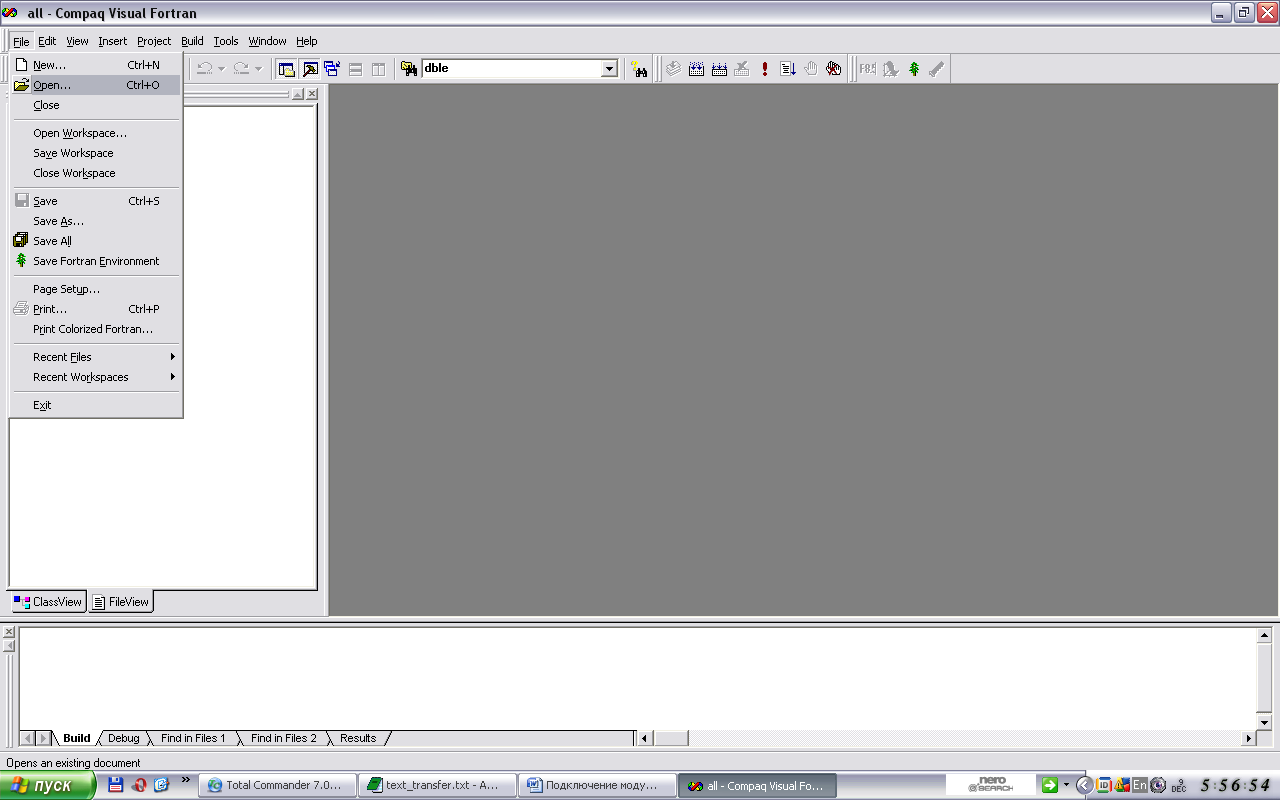Open the Project menu
The width and height of the screenshot is (1280, 800).
point(154,41)
